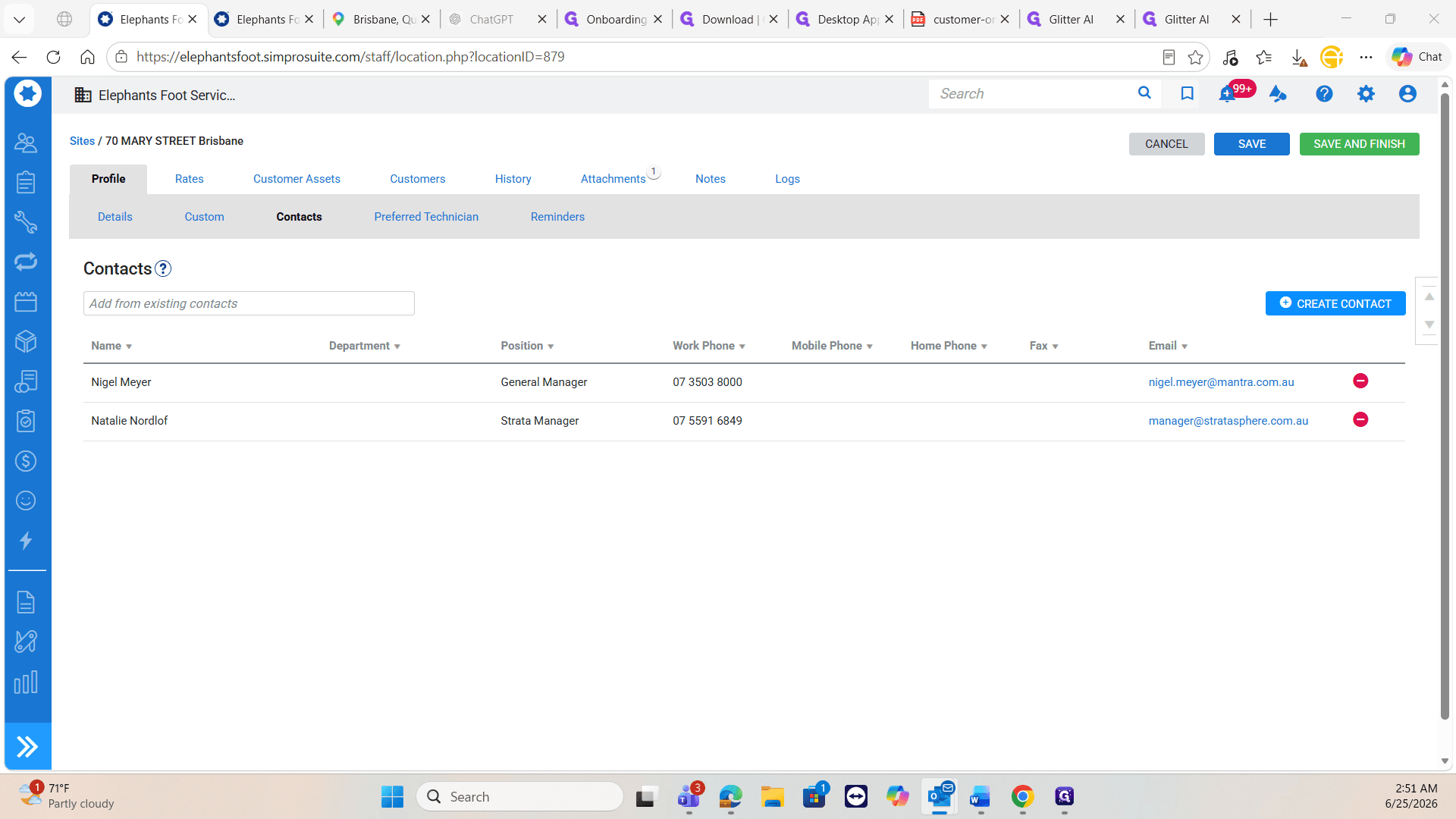Screen dimensions: 1456x819
Task: Open nigel.meyer@mantra.com.au email link
Action: coord(1221,382)
